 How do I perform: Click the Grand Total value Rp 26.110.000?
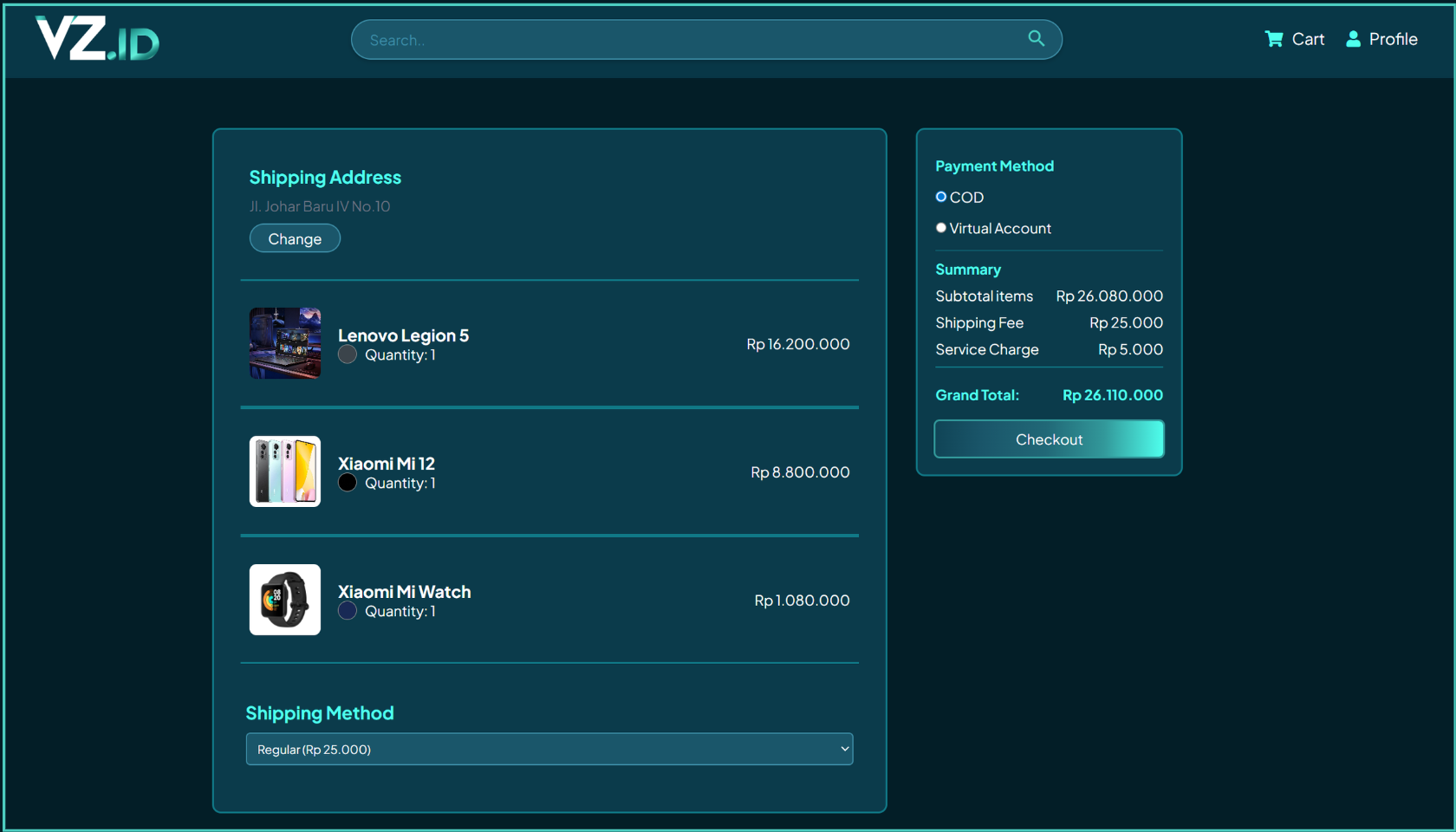click(x=1113, y=395)
